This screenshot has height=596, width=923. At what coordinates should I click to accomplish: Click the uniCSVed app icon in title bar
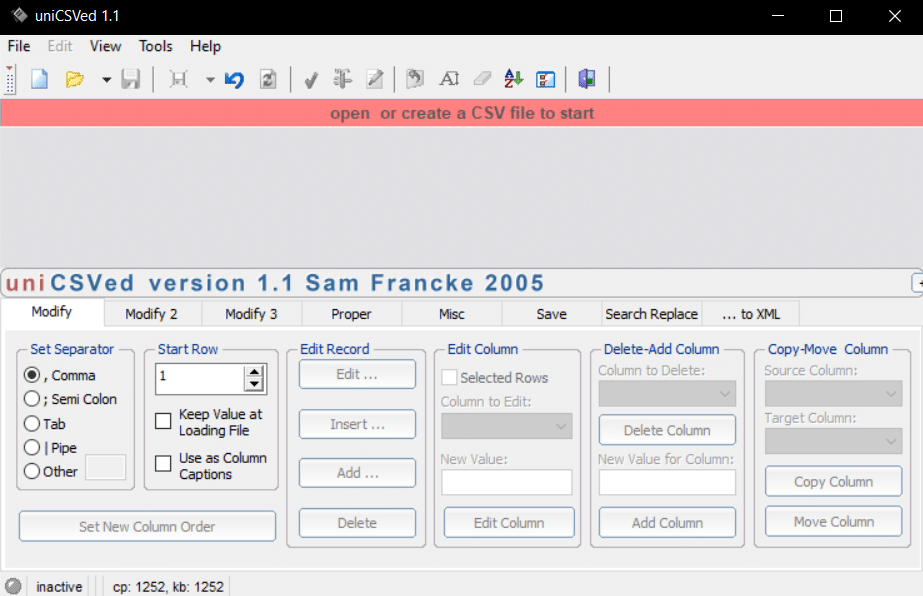[19, 15]
